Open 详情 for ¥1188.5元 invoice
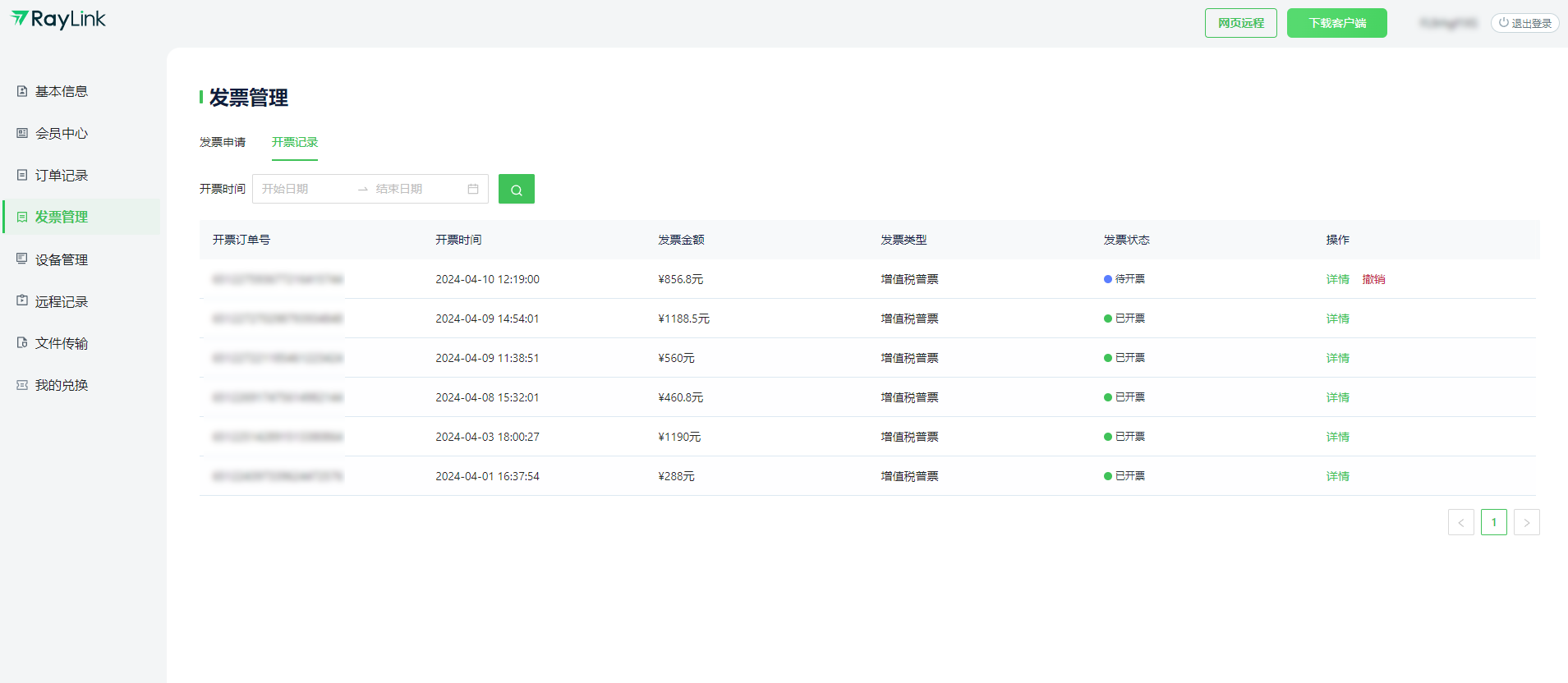 1338,319
